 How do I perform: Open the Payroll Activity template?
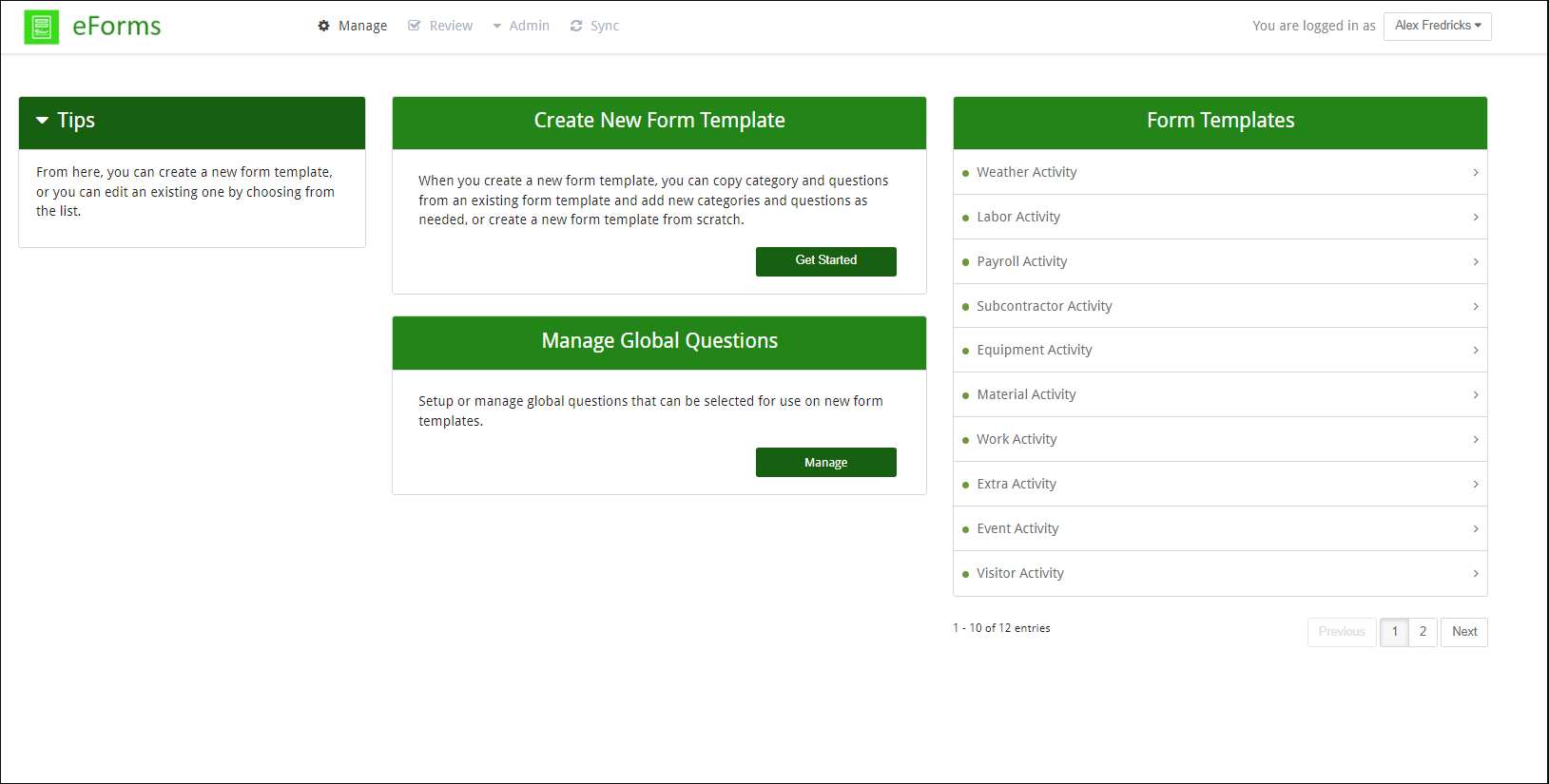pyautogui.click(x=1220, y=261)
